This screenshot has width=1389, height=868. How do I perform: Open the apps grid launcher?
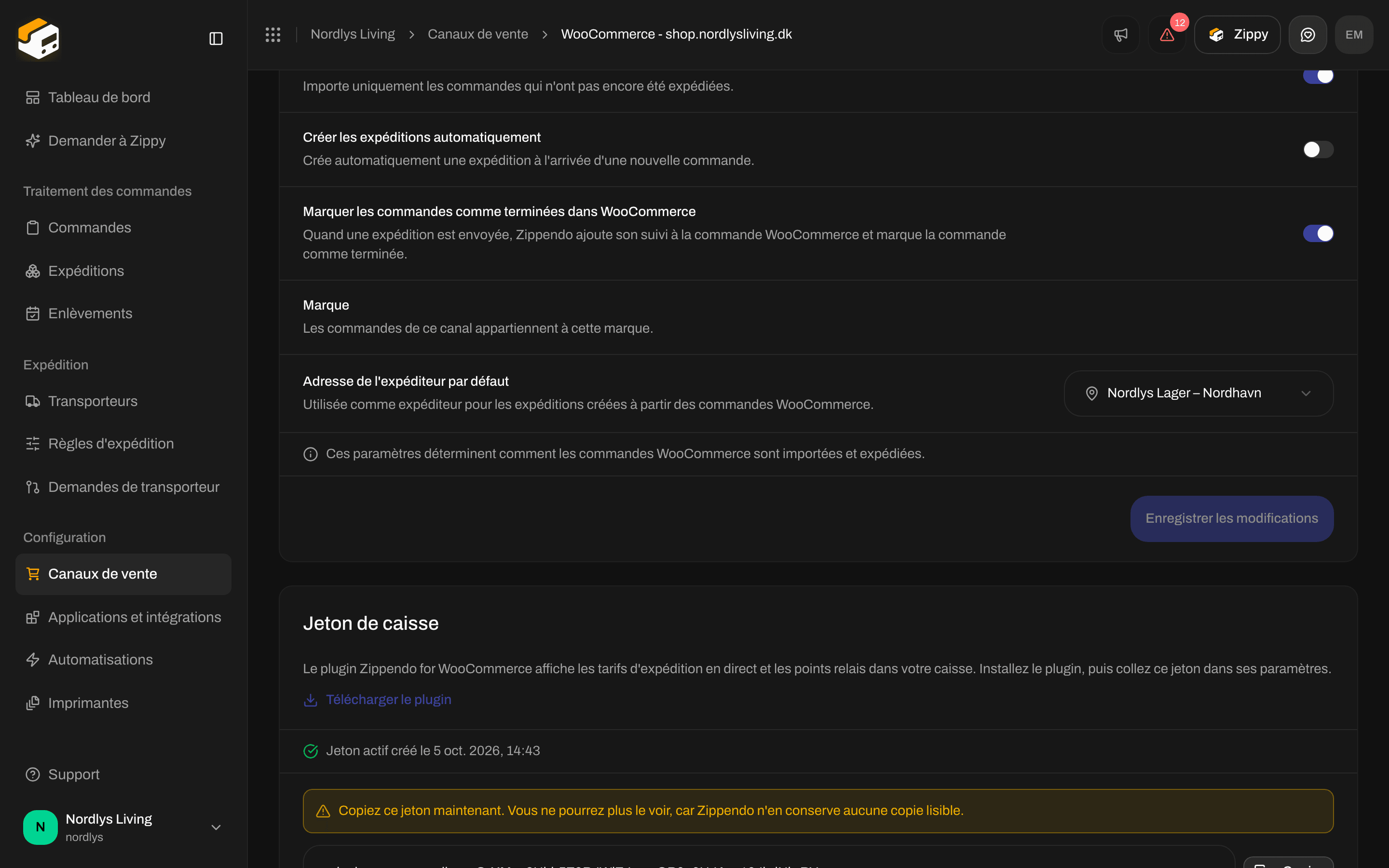273,34
